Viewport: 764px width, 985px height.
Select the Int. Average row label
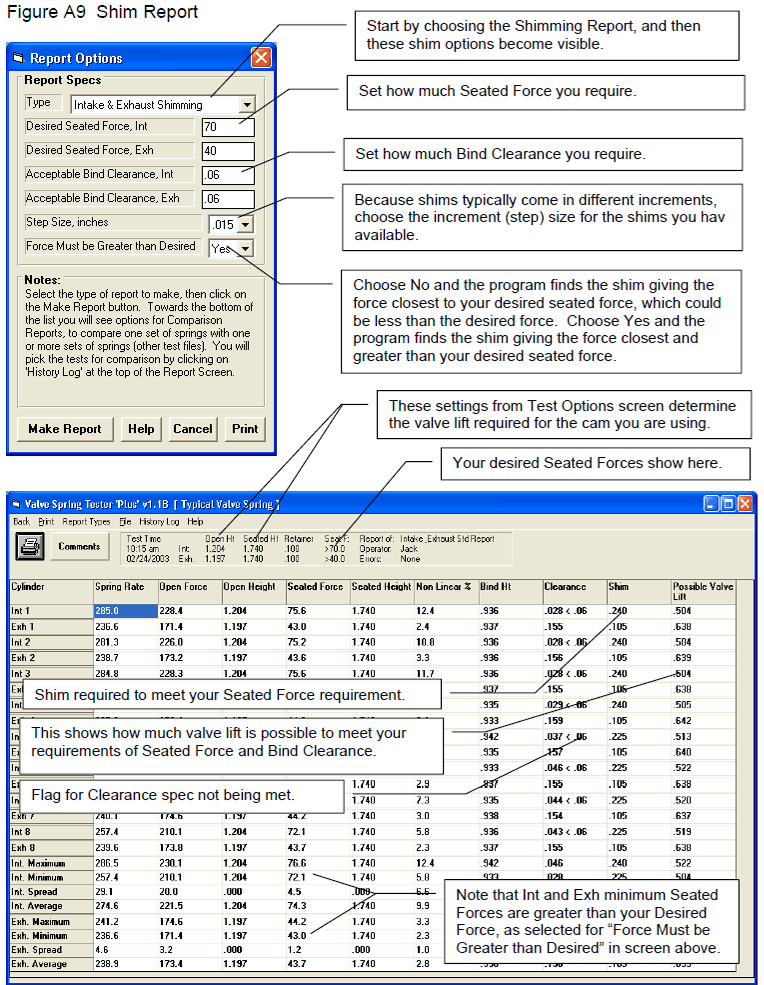pyautogui.click(x=52, y=906)
